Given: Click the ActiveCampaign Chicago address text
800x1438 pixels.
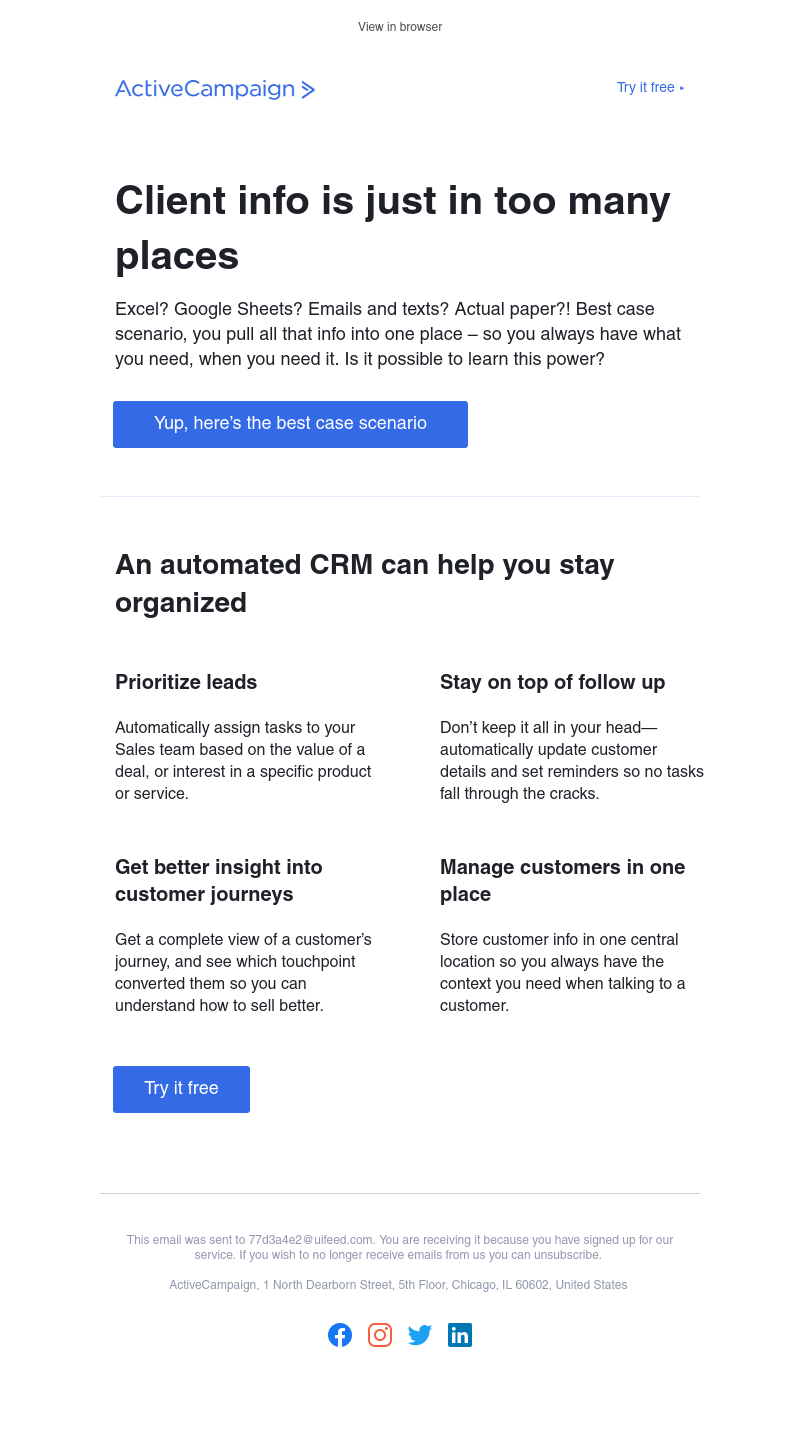Looking at the screenshot, I should tap(398, 1285).
